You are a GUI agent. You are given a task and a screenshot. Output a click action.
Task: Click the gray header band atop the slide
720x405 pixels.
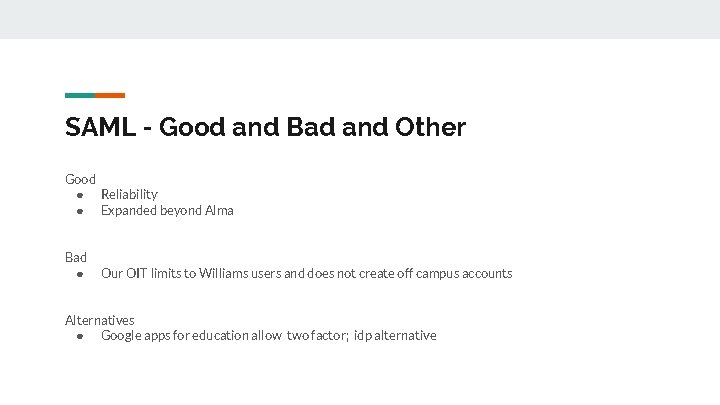pos(360,19)
